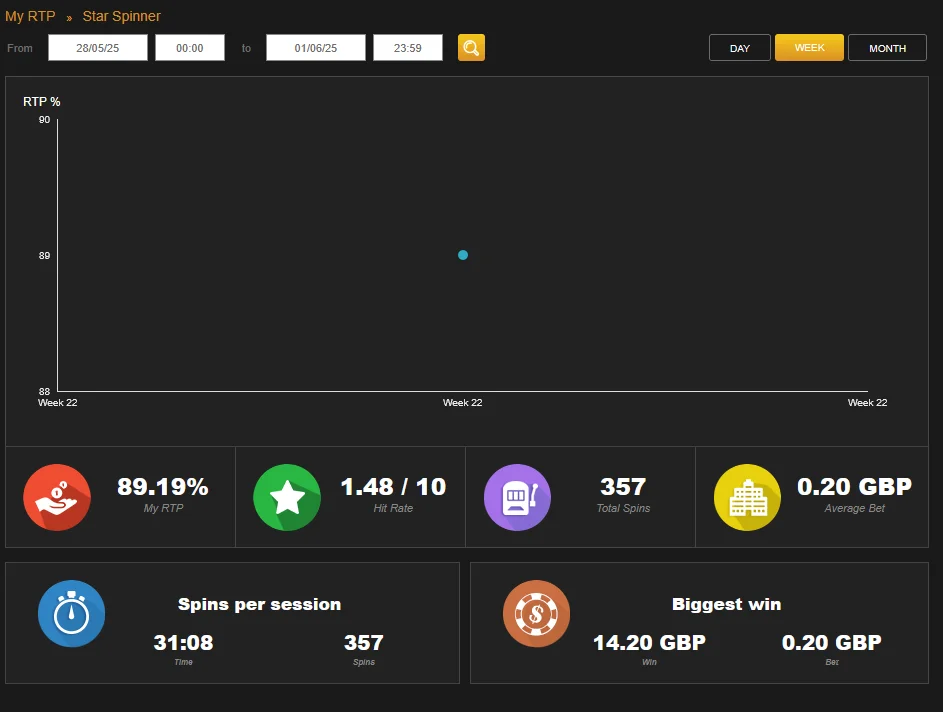Click the 357 Spins per session value
Screen dimensions: 943x712
click(364, 642)
